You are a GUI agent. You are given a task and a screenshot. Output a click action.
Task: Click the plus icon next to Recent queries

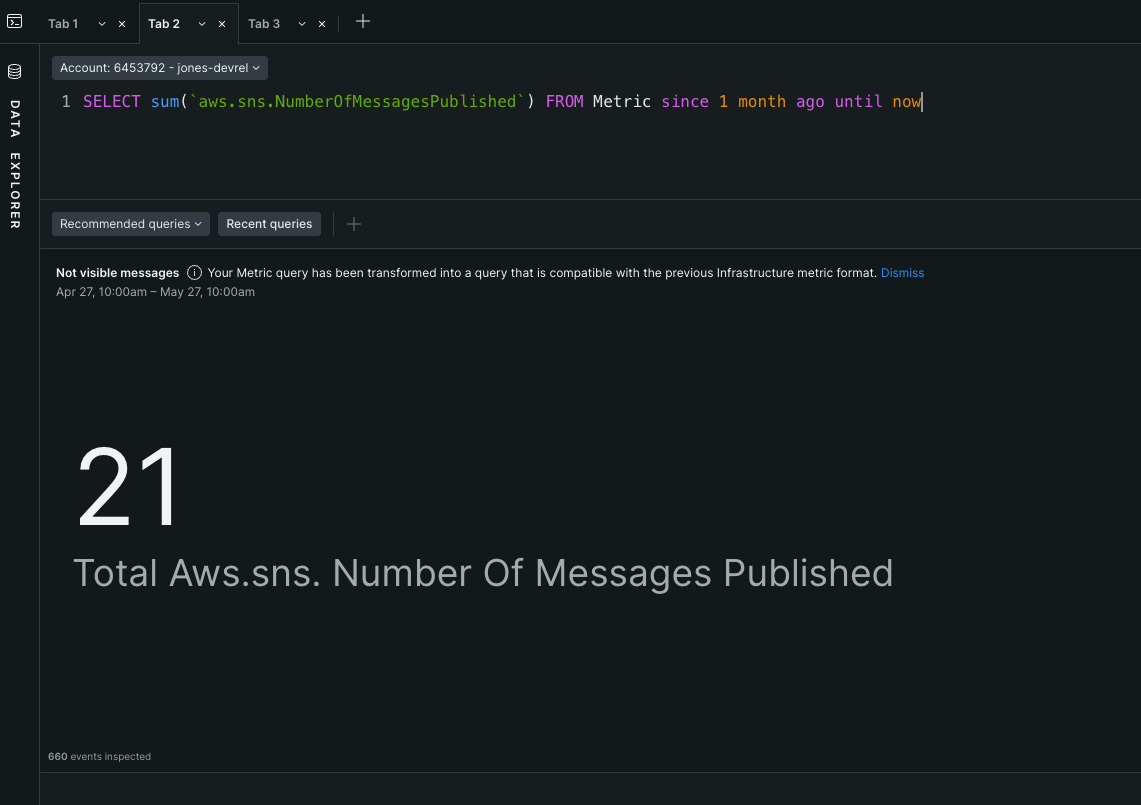(x=353, y=224)
